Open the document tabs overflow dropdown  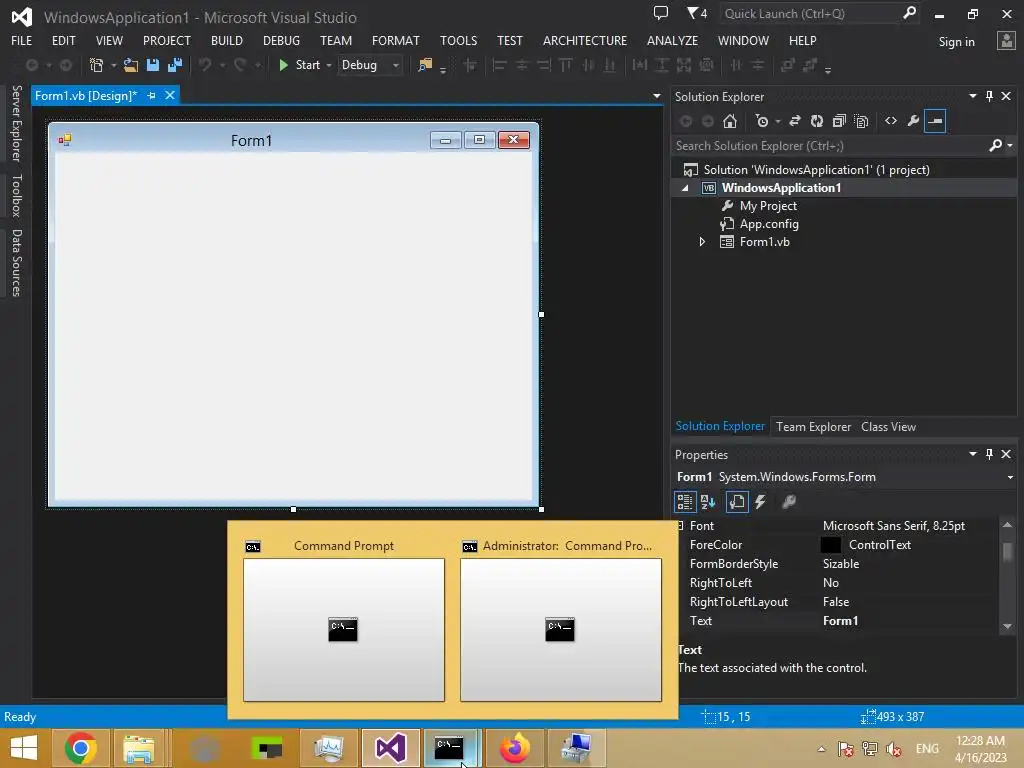click(656, 96)
